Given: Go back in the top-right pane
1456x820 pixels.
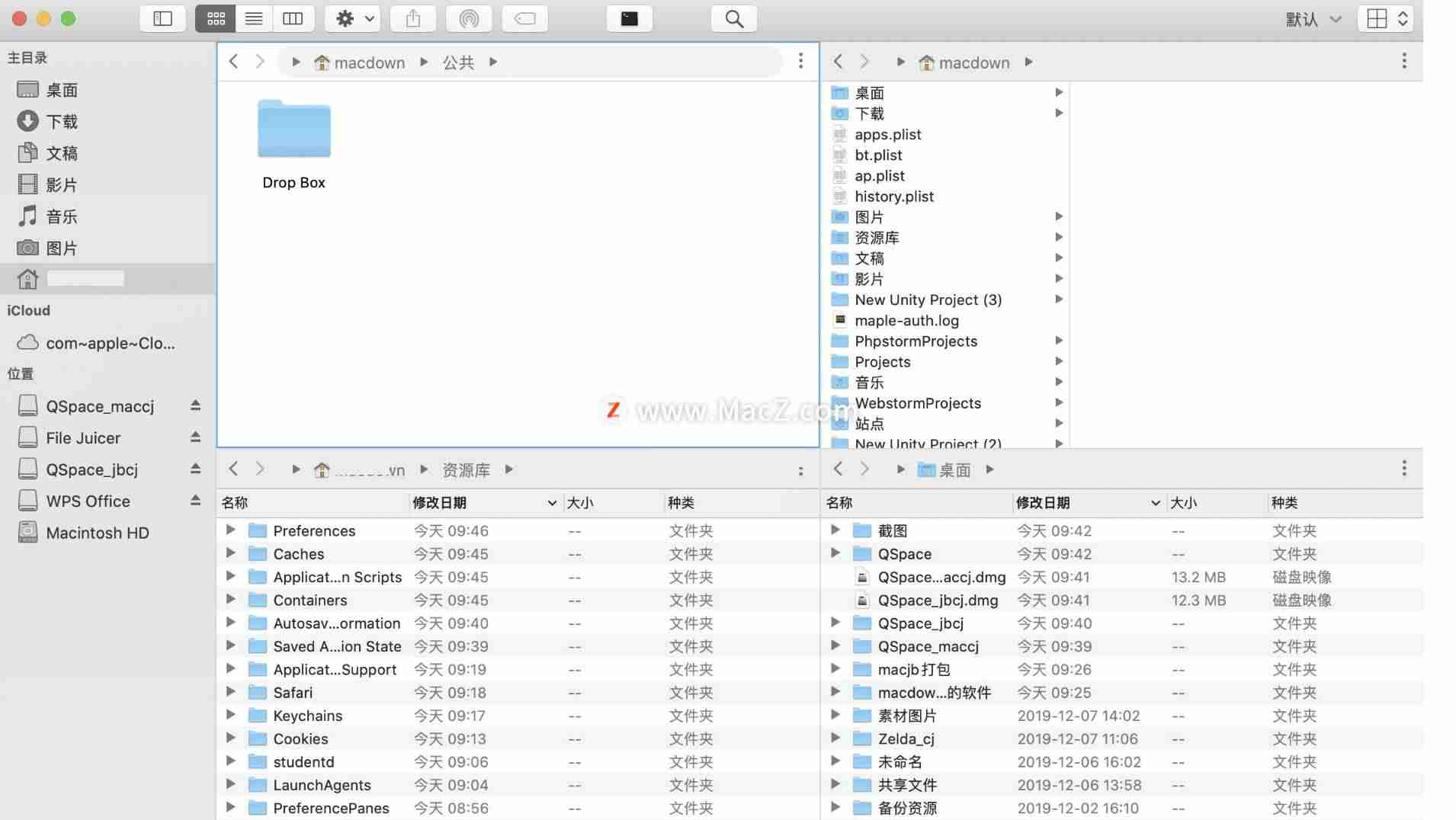Looking at the screenshot, I should [x=839, y=62].
